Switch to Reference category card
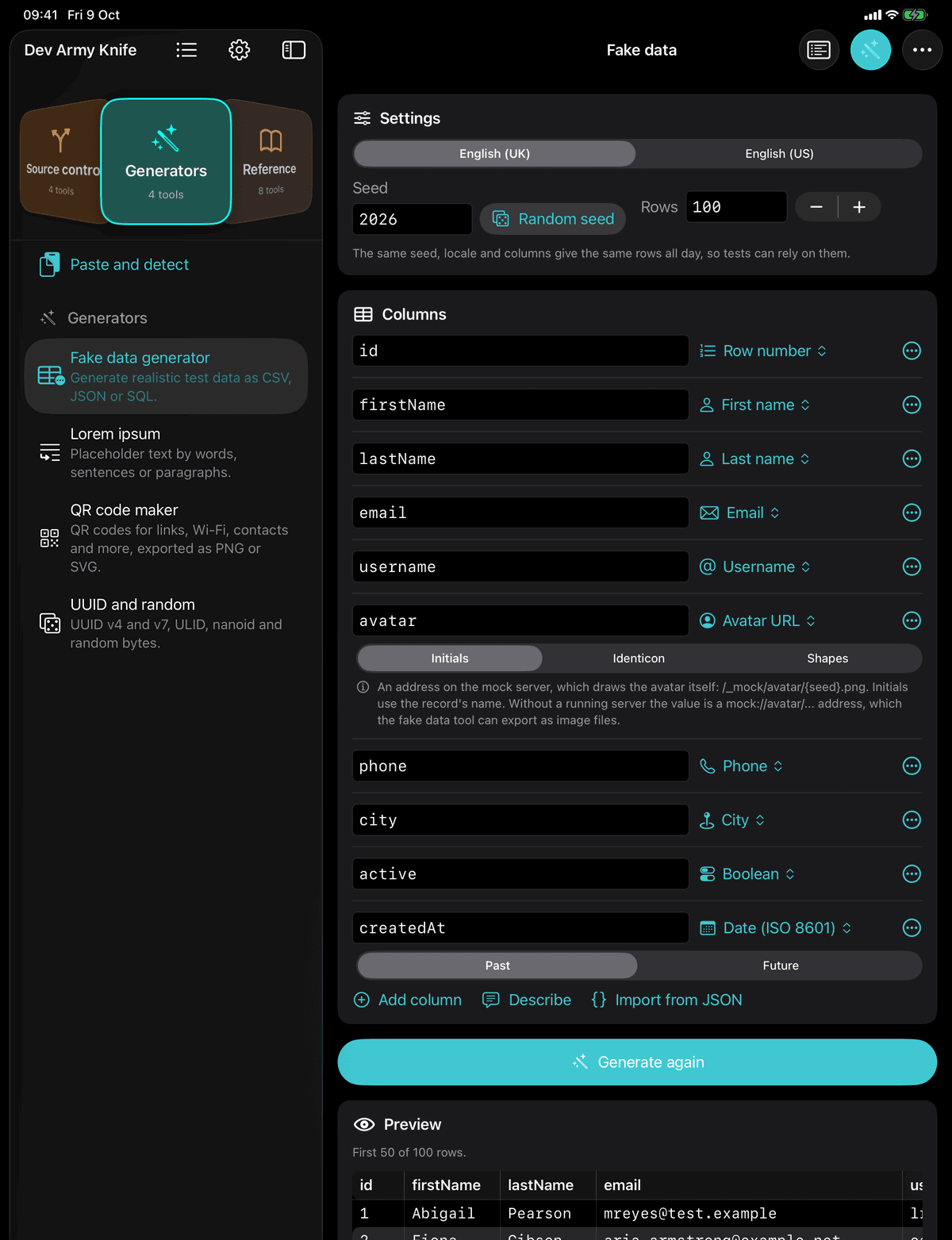 [271, 162]
